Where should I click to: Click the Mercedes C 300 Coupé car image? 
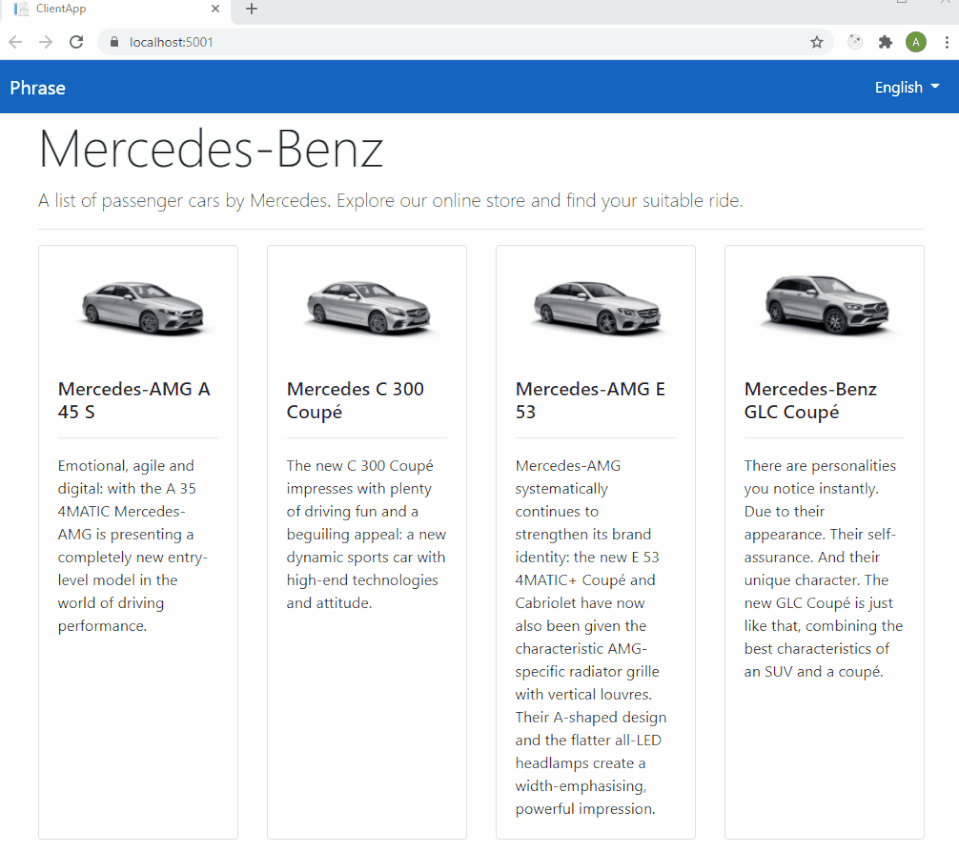(x=369, y=307)
